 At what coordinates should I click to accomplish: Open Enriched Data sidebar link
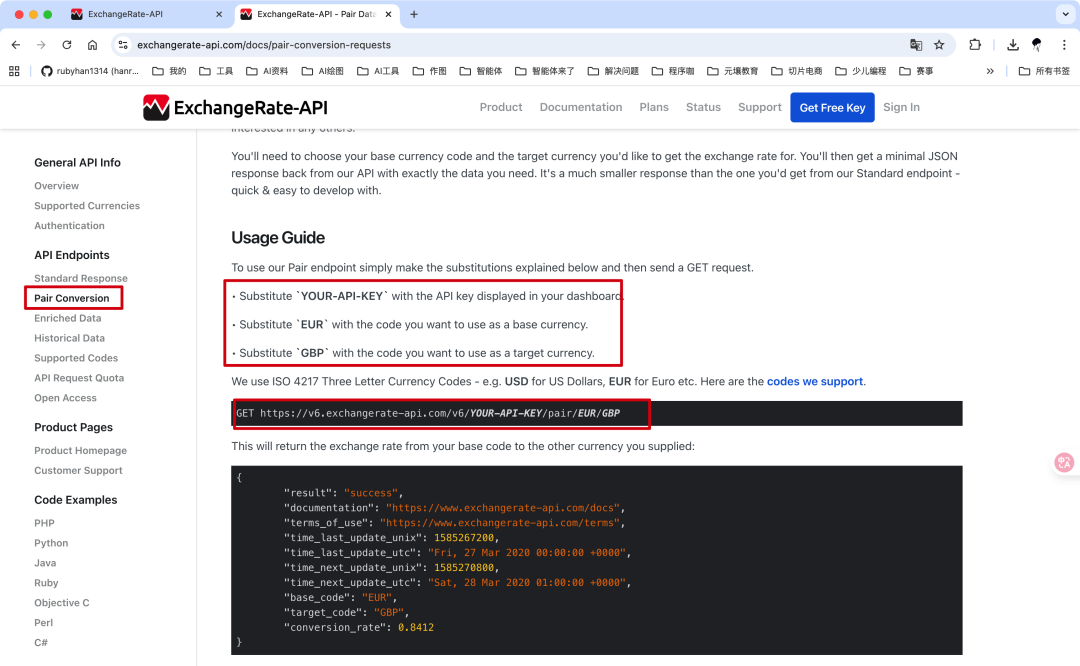(68, 318)
